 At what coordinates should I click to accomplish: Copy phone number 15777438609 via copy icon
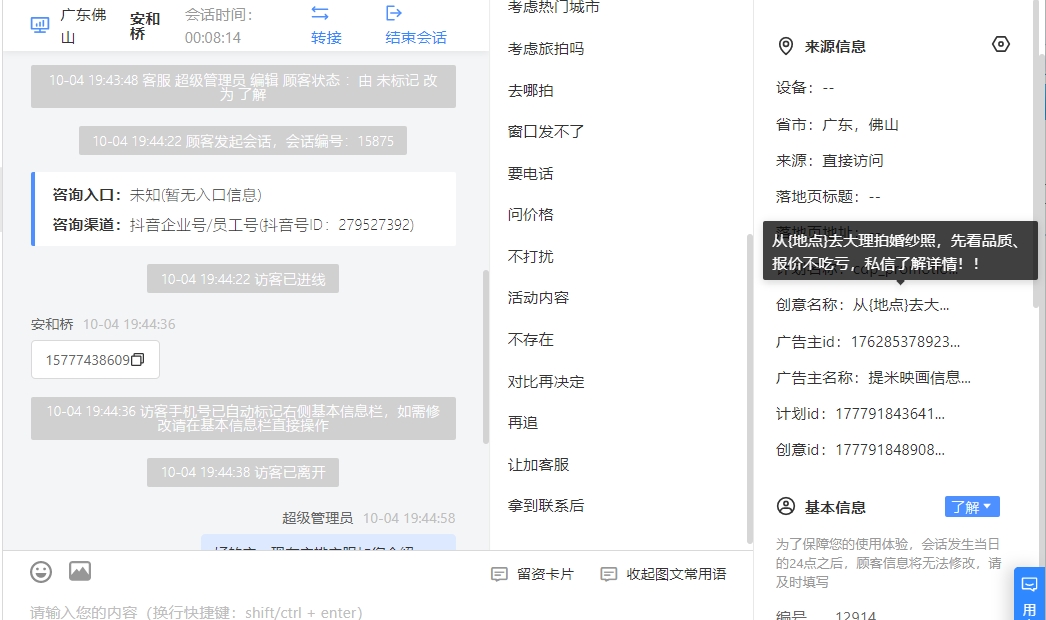[x=138, y=360]
